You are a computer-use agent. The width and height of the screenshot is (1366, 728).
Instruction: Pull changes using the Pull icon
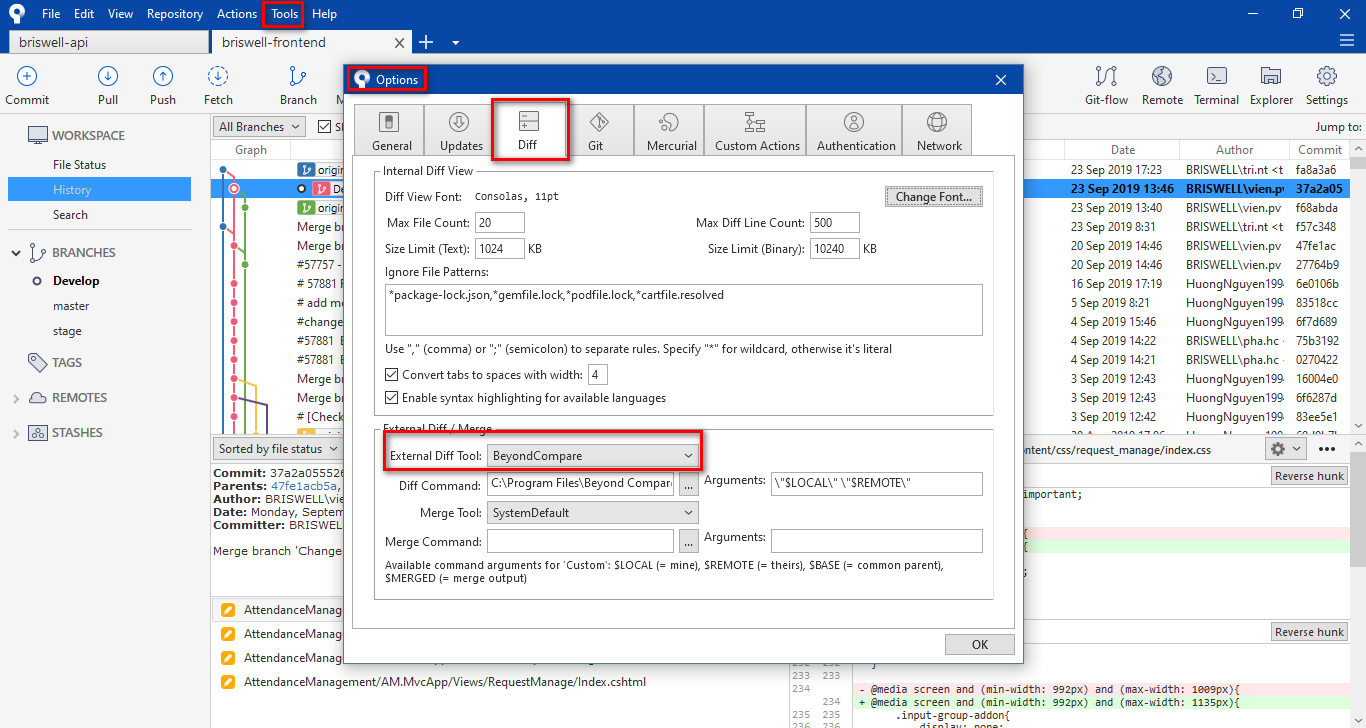pyautogui.click(x=107, y=85)
